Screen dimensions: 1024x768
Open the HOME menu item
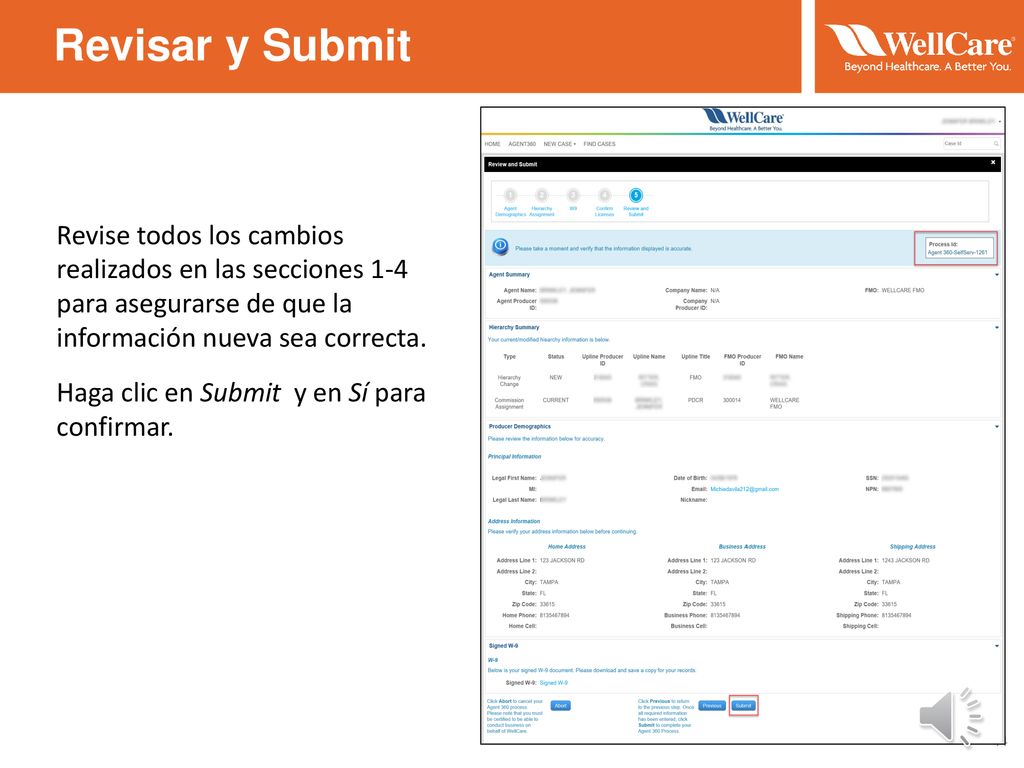pyautogui.click(x=492, y=144)
